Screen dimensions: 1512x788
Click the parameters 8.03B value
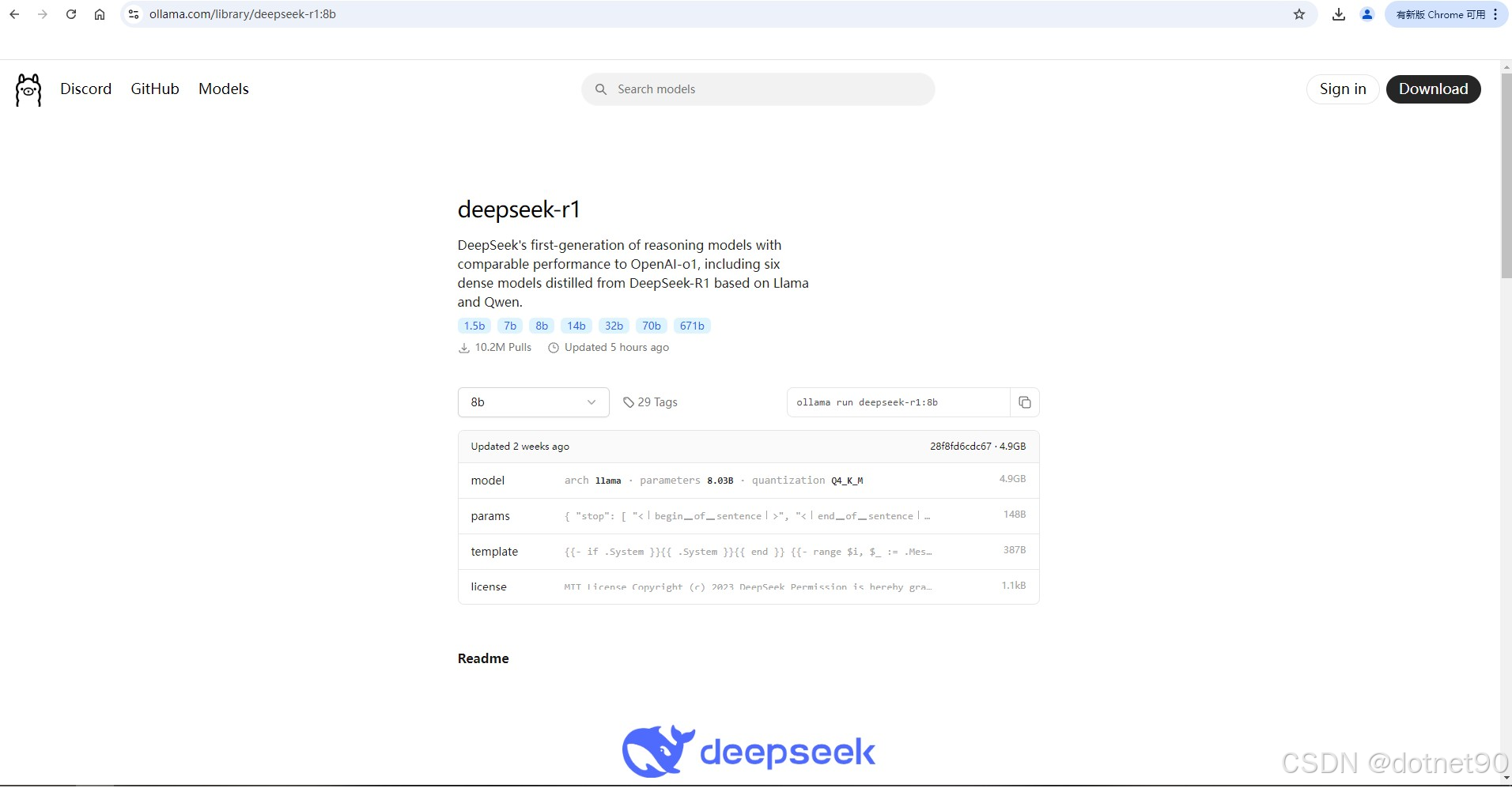tap(720, 481)
